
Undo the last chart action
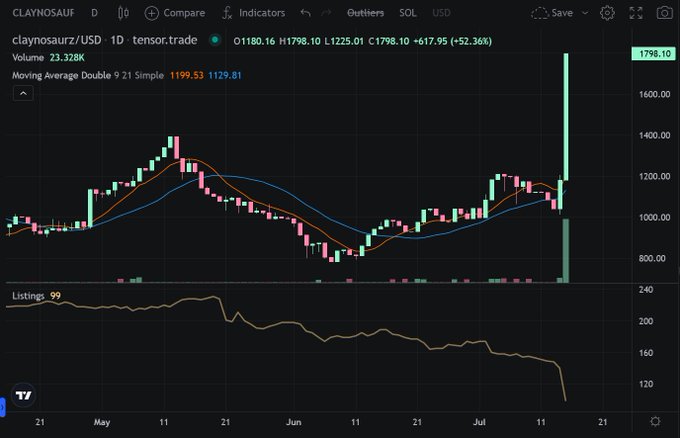[305, 13]
